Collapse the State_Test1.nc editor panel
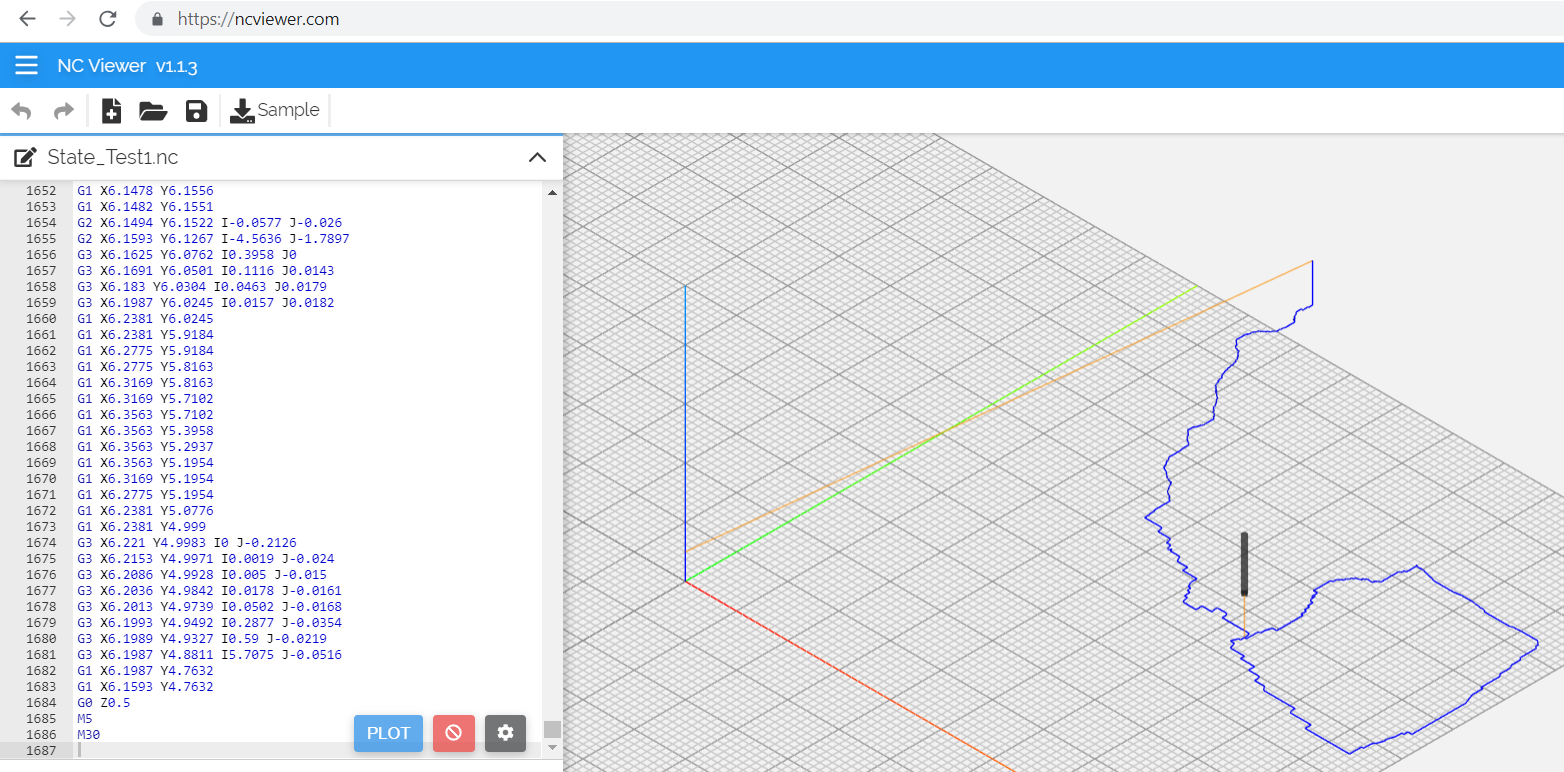1564x772 pixels. coord(537,157)
